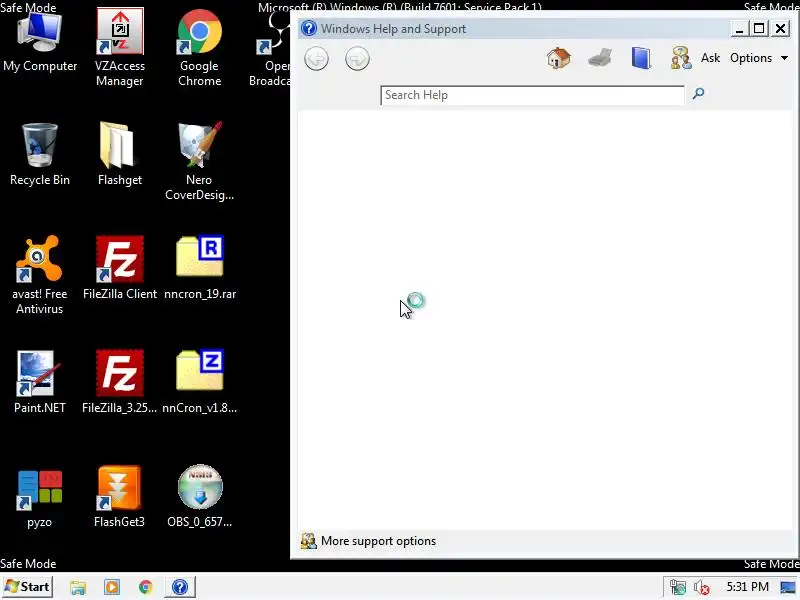
Task: Select the Nero CoverDesigner icon
Action: pos(199,161)
